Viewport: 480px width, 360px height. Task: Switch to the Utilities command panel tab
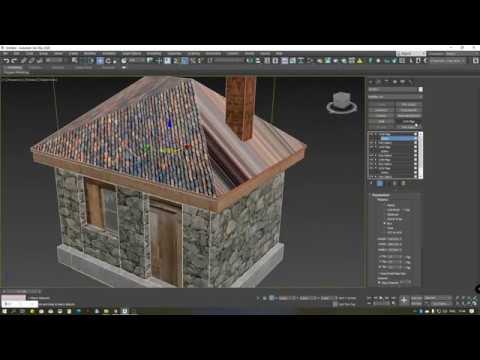click(410, 81)
